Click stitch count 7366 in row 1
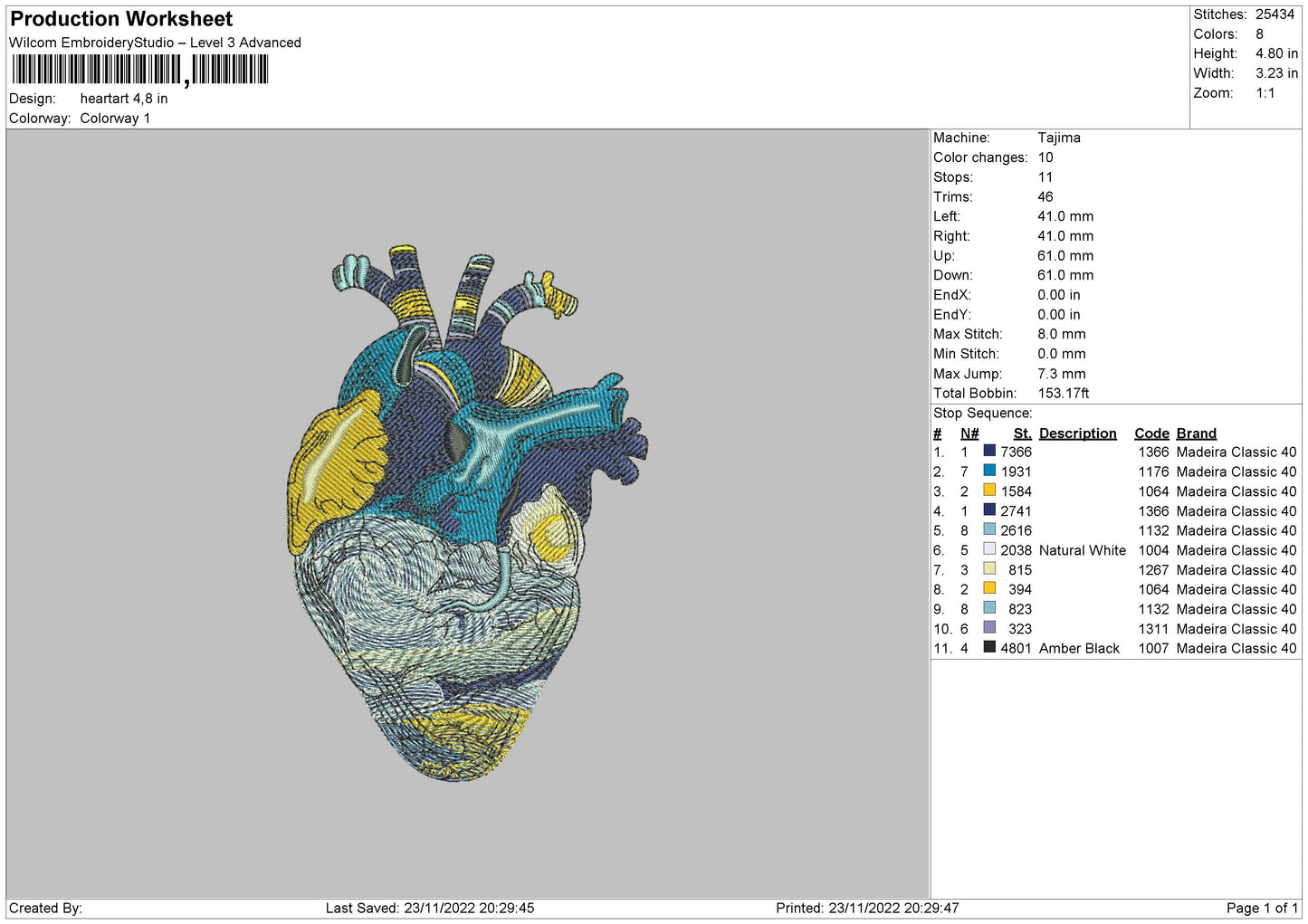Viewport: 1308px width, 924px height. [x=1016, y=452]
